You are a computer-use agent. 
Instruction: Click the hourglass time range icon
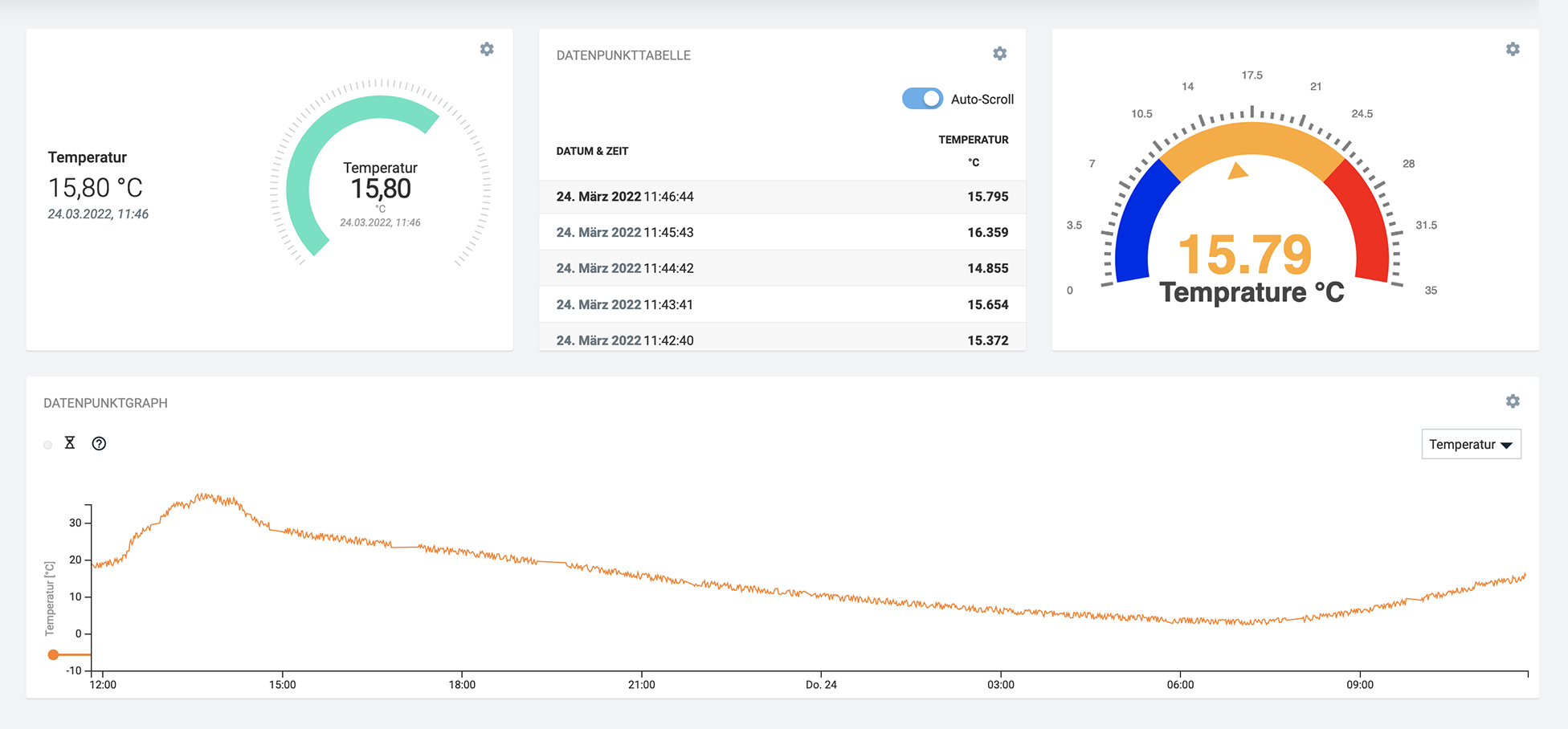tap(70, 443)
